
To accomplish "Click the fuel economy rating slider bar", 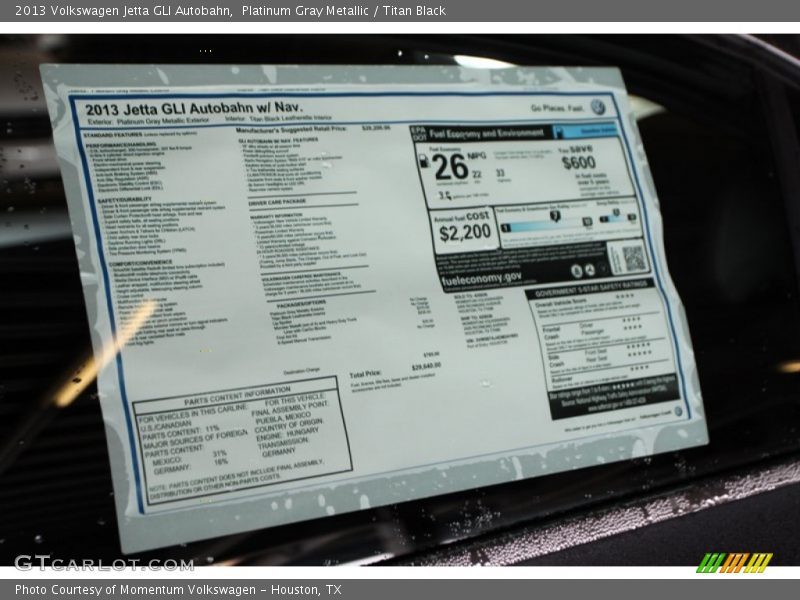I will coord(547,225).
